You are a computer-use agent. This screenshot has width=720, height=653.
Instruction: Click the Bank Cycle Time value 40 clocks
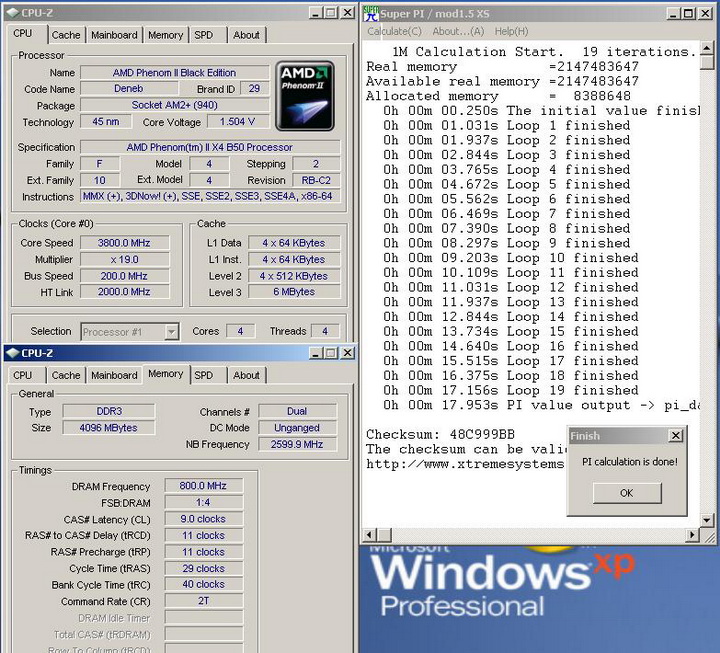pos(203,585)
